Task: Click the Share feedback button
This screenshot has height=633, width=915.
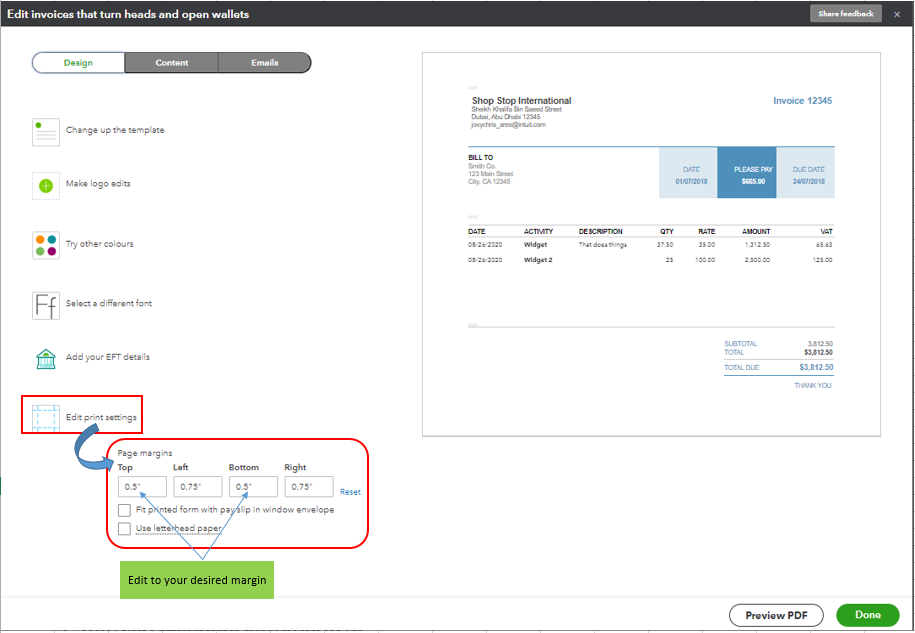Action: pyautogui.click(x=845, y=14)
